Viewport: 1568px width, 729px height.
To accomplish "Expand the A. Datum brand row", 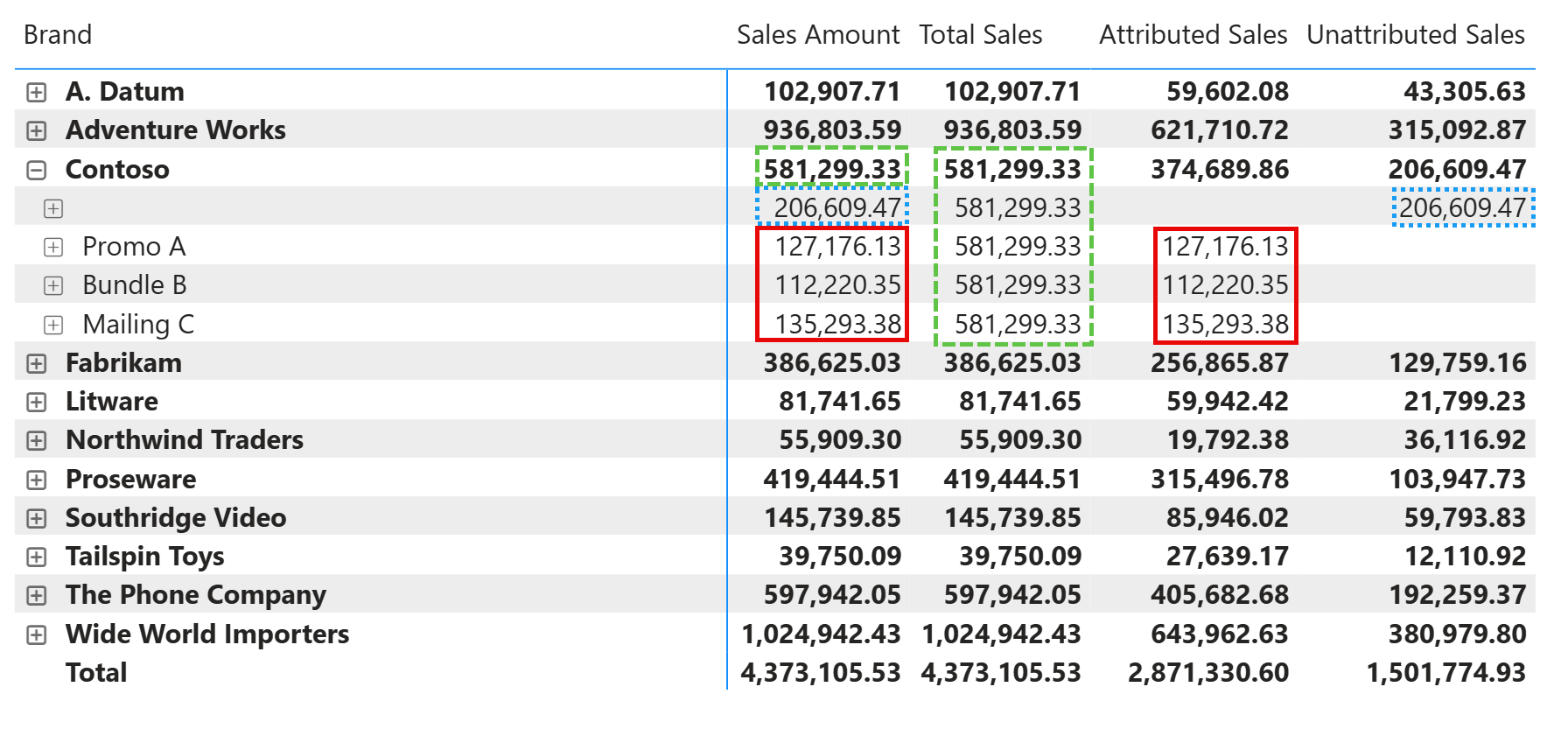I will (x=36, y=92).
